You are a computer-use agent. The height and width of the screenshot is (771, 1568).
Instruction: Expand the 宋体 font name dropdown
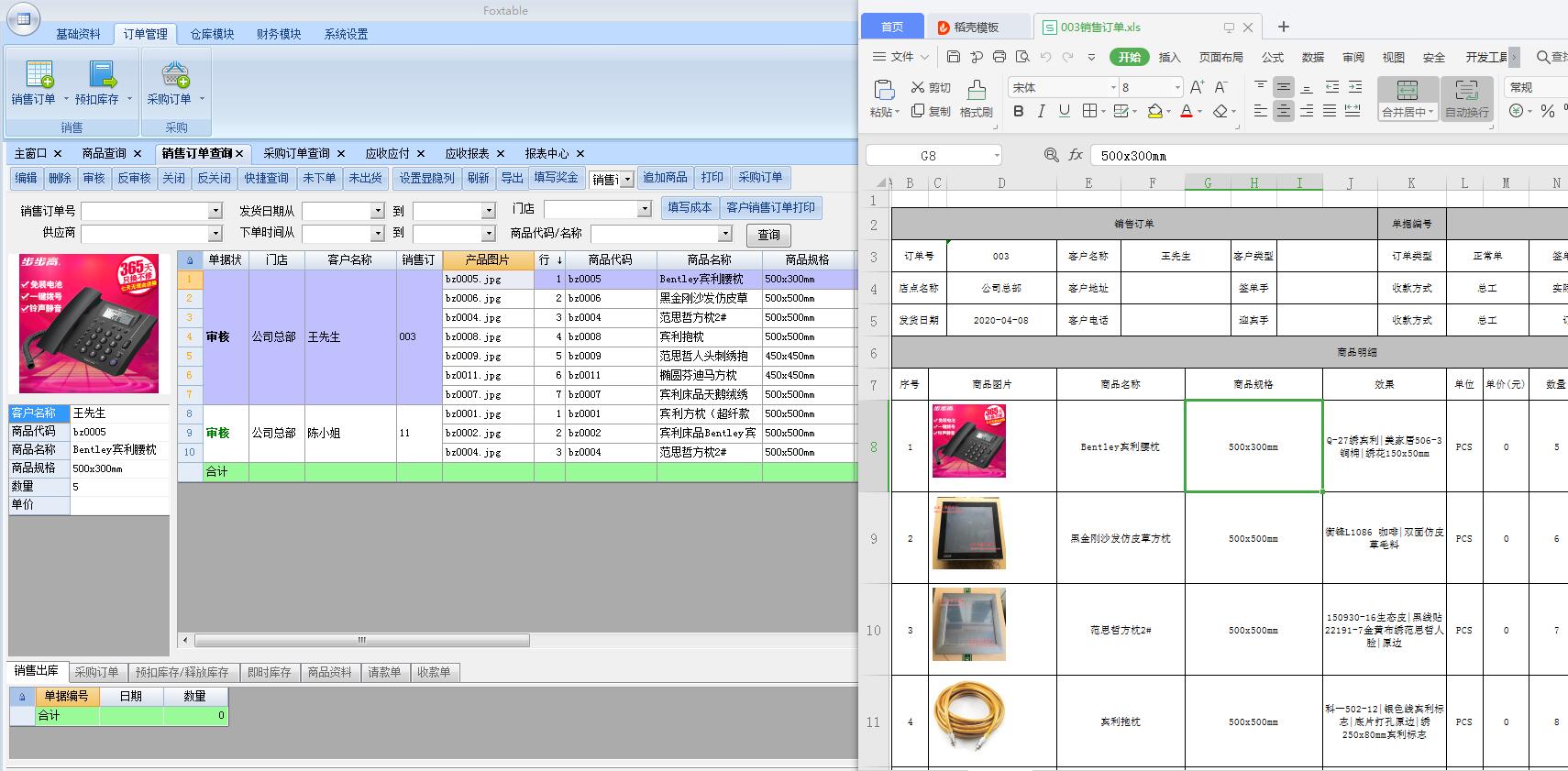(x=1113, y=88)
